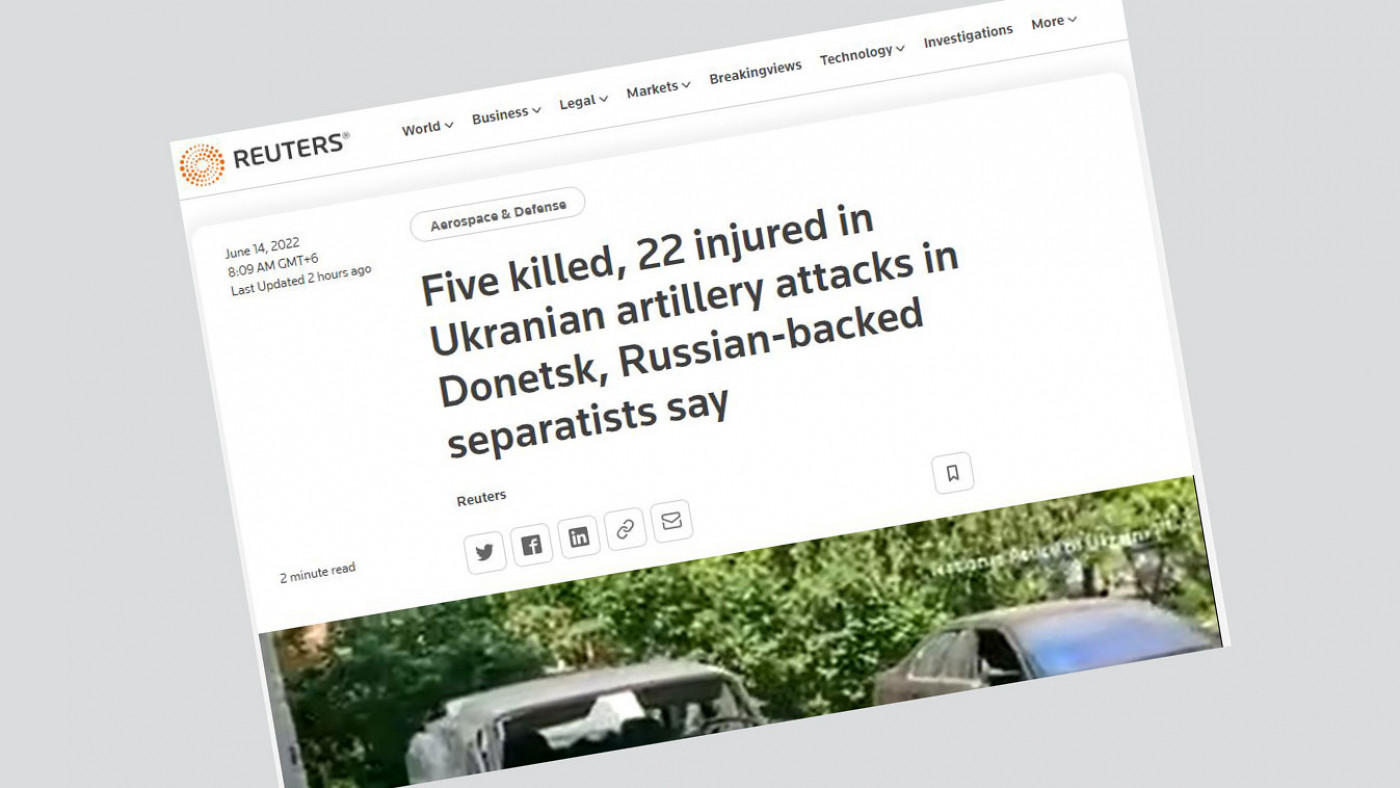Click the June 14, 2022 date text
1400x788 pixels.
click(x=262, y=248)
